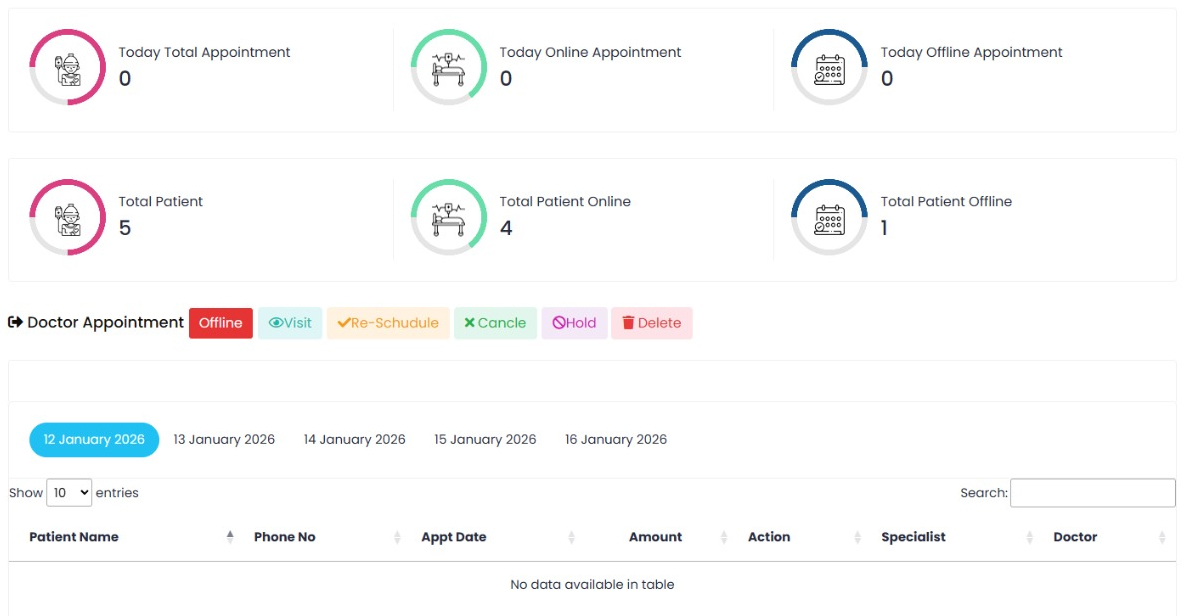The image size is (1186, 616).
Task: Open the 16 January 2026 date tab
Action: pyautogui.click(x=616, y=440)
